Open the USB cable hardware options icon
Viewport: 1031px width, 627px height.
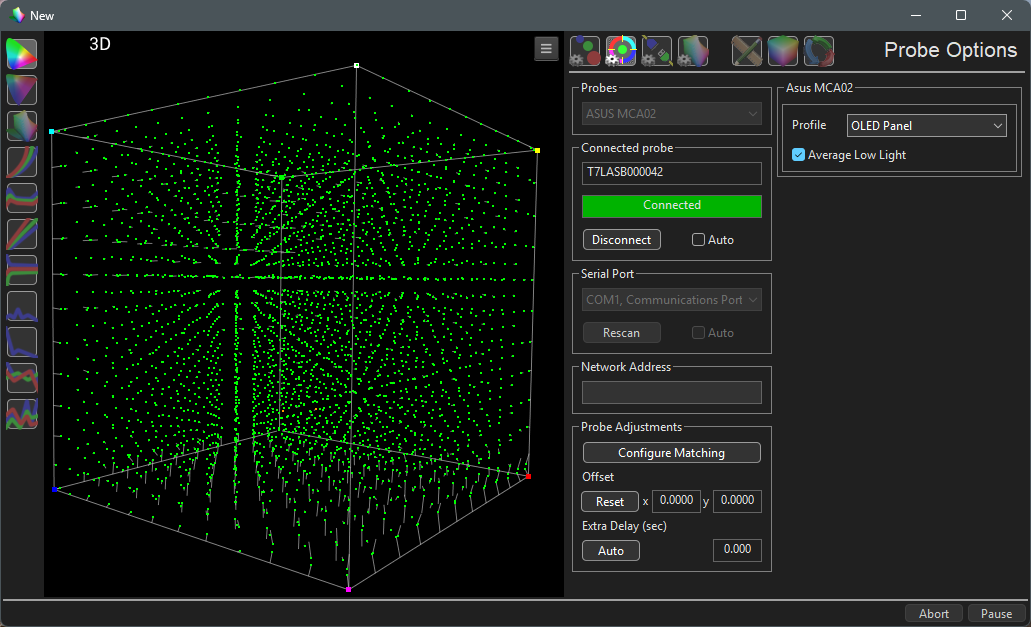tap(656, 50)
